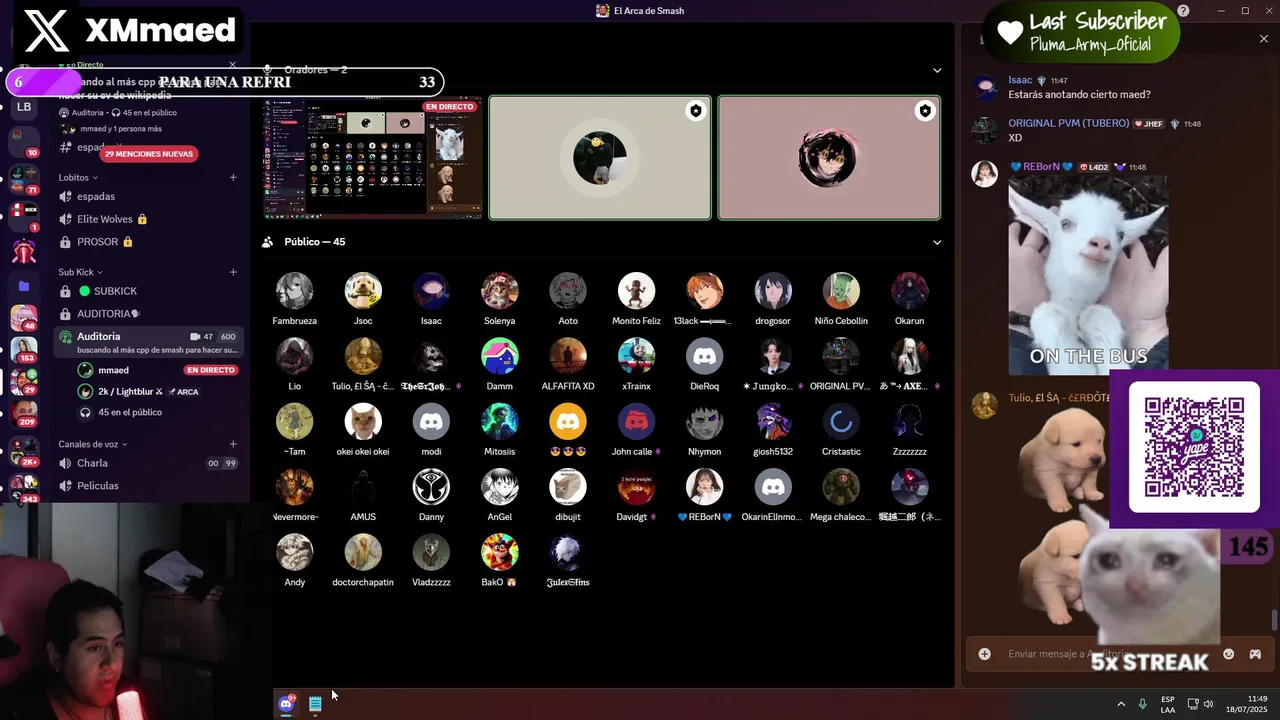Add a channel to Sub Kick category

(233, 272)
